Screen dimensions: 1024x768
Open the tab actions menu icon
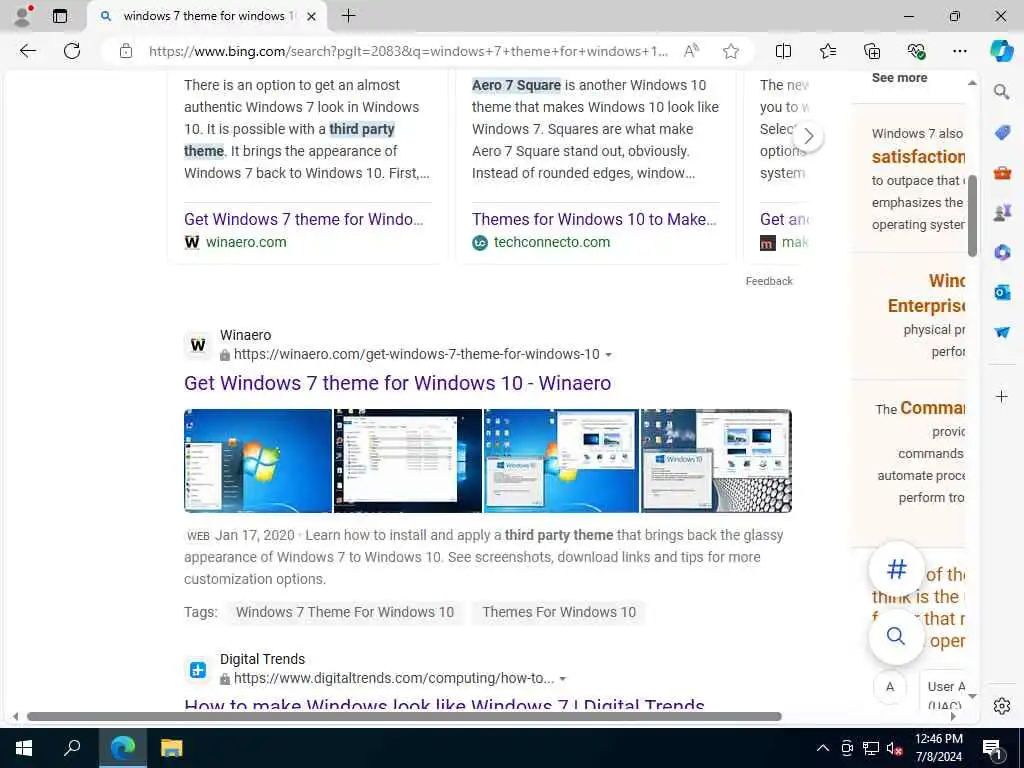(59, 16)
